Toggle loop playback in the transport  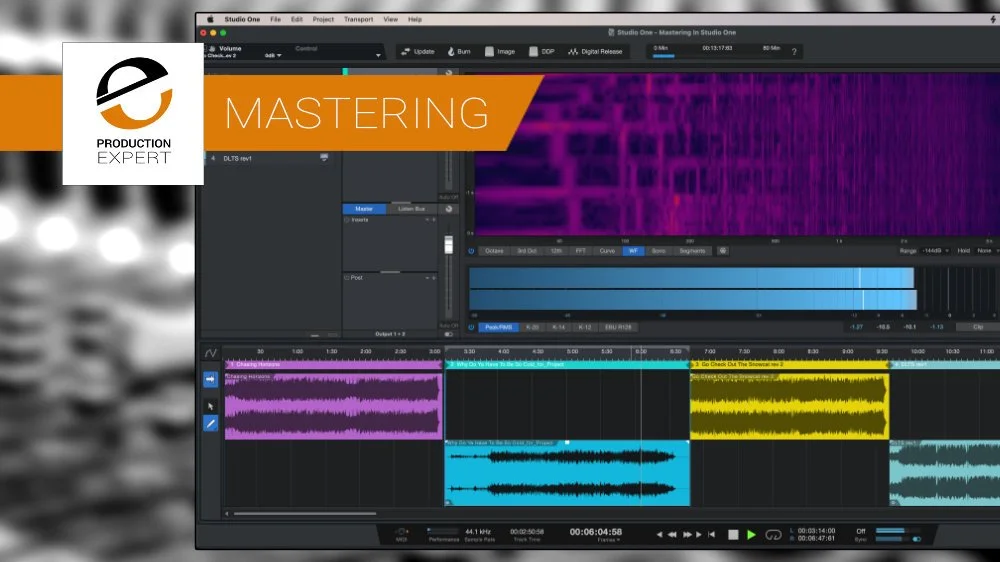(773, 535)
